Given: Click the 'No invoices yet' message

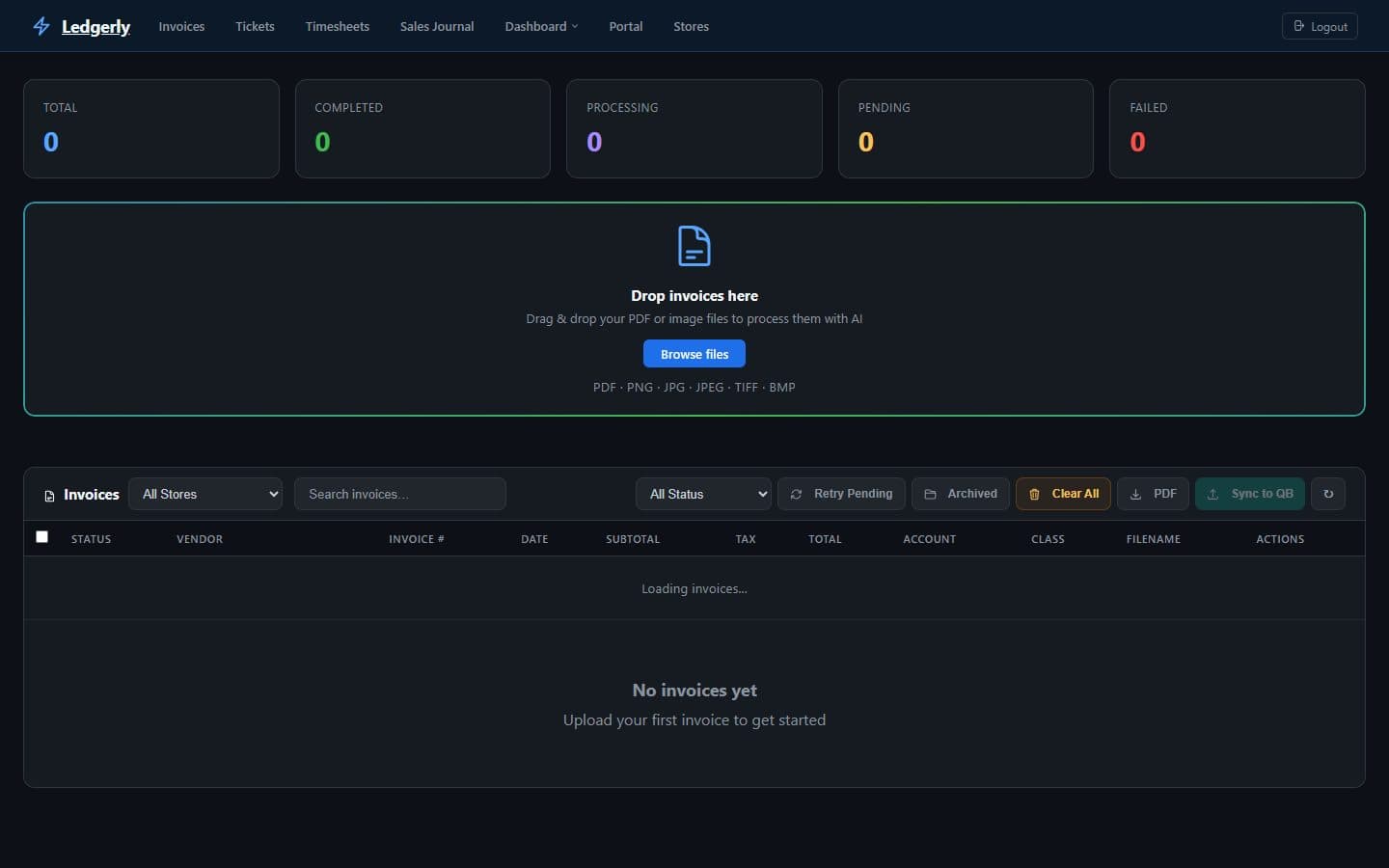Looking at the screenshot, I should tap(694, 691).
